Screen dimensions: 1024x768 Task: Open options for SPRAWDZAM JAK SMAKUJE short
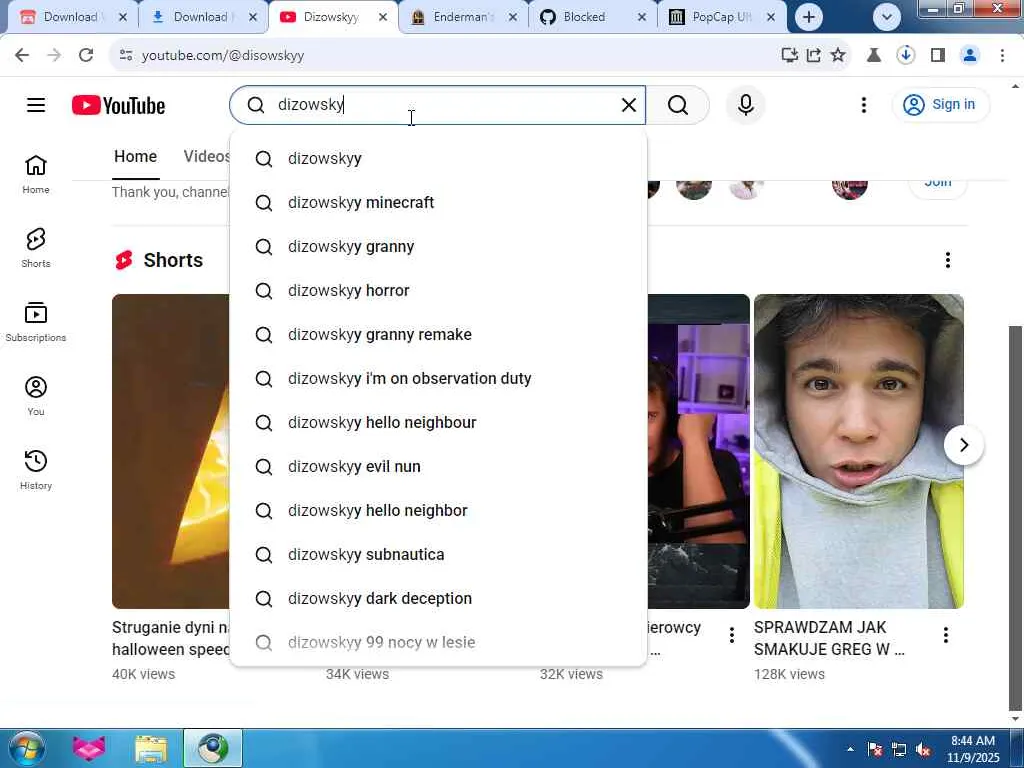tap(946, 635)
